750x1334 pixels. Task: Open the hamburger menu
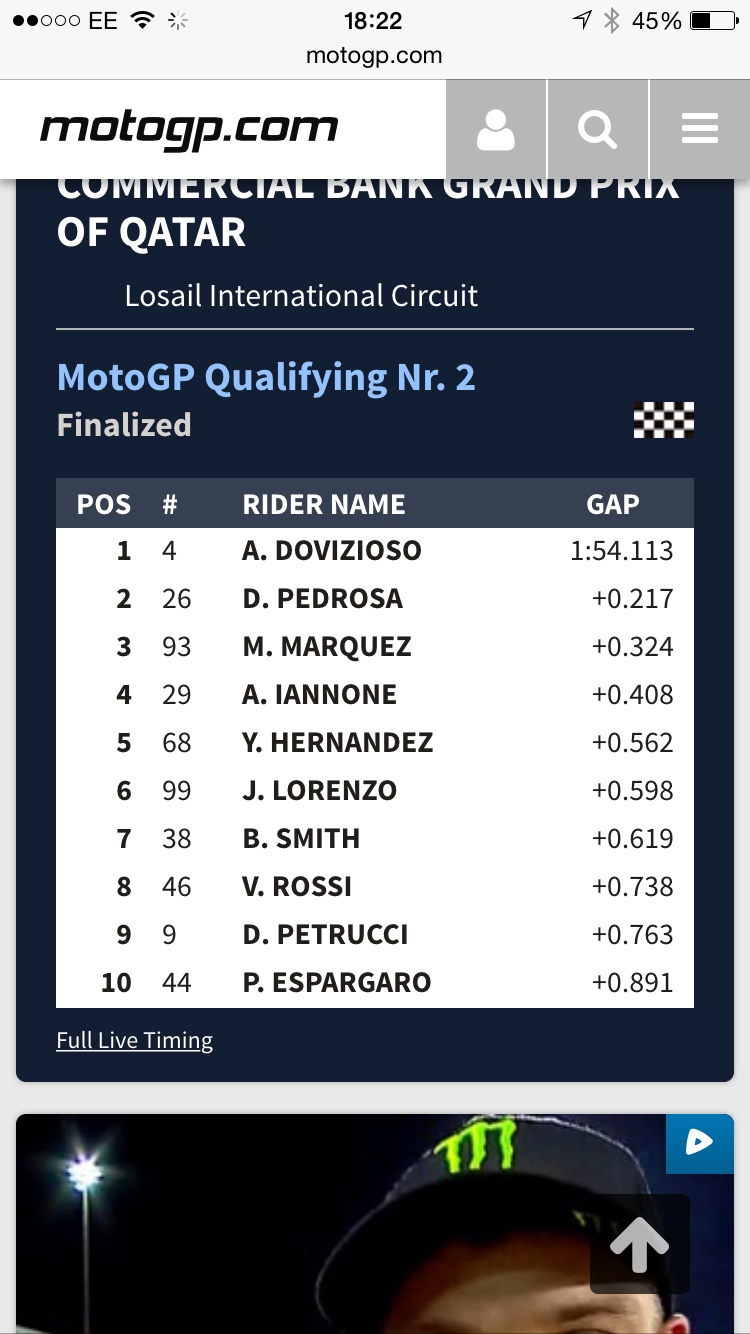tap(699, 130)
